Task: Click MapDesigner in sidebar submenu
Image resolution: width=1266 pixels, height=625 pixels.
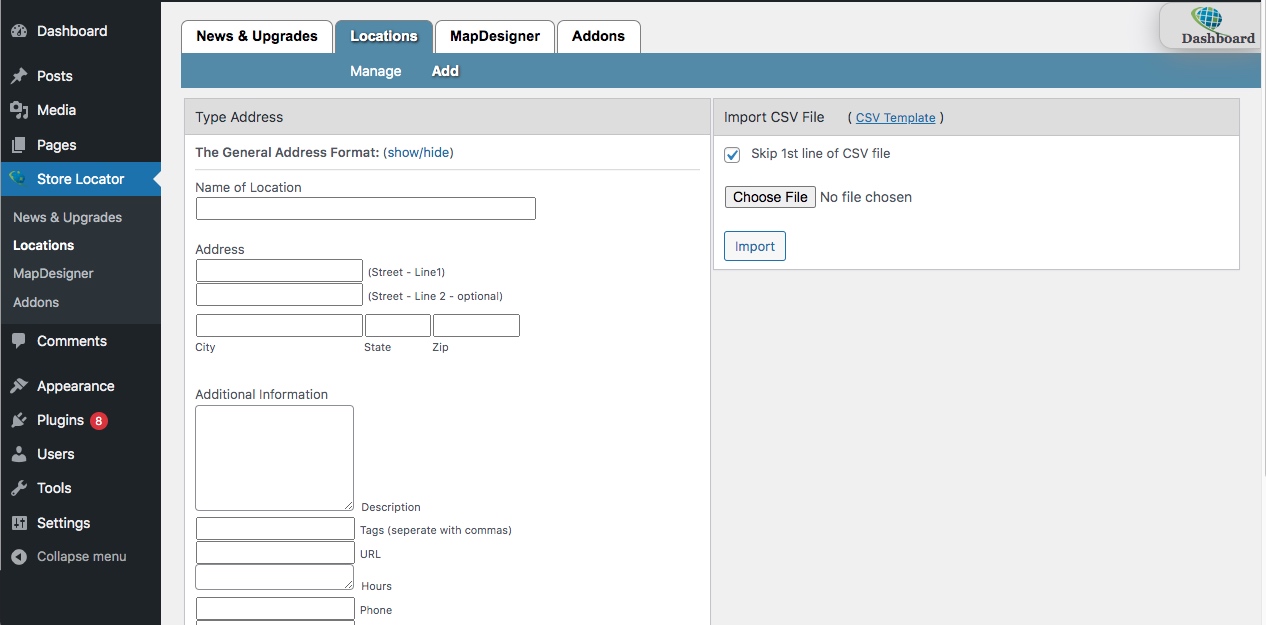Action: tap(53, 273)
